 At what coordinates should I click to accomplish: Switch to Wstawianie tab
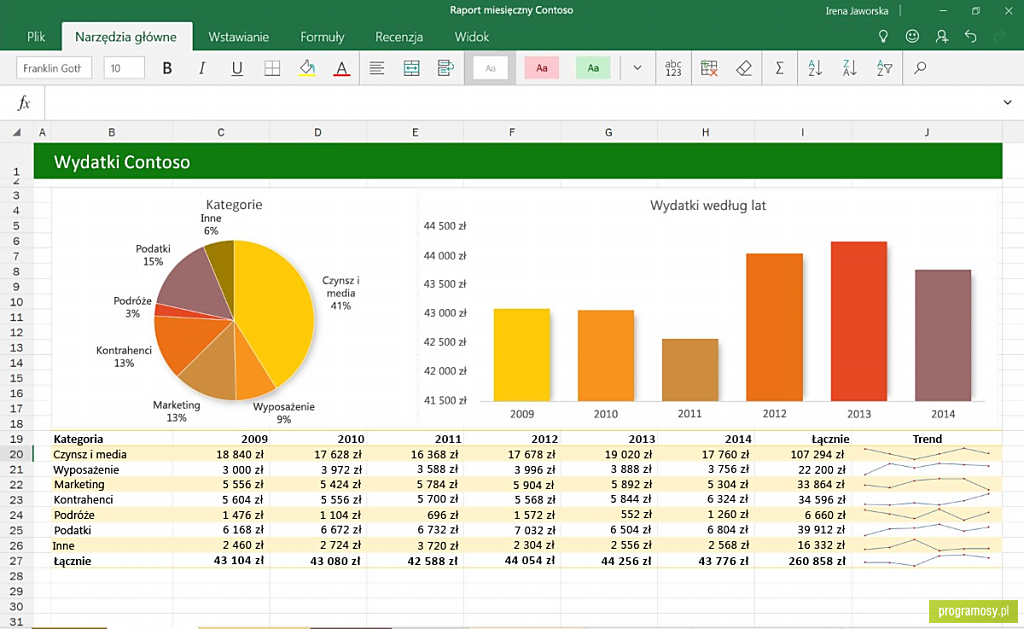tap(238, 37)
